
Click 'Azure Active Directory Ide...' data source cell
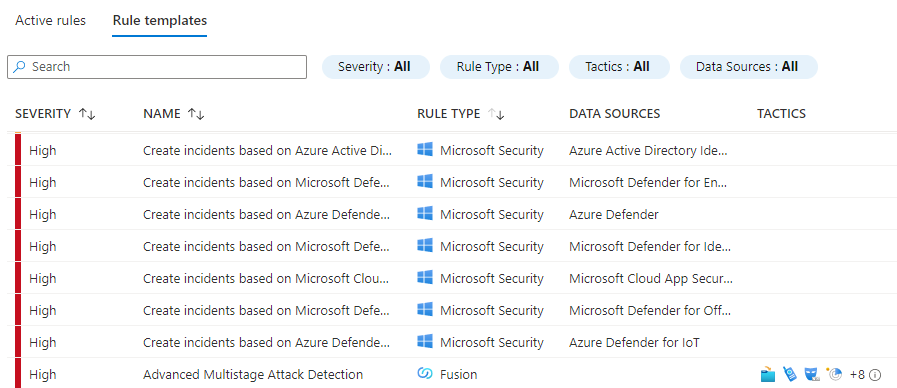coord(648,151)
